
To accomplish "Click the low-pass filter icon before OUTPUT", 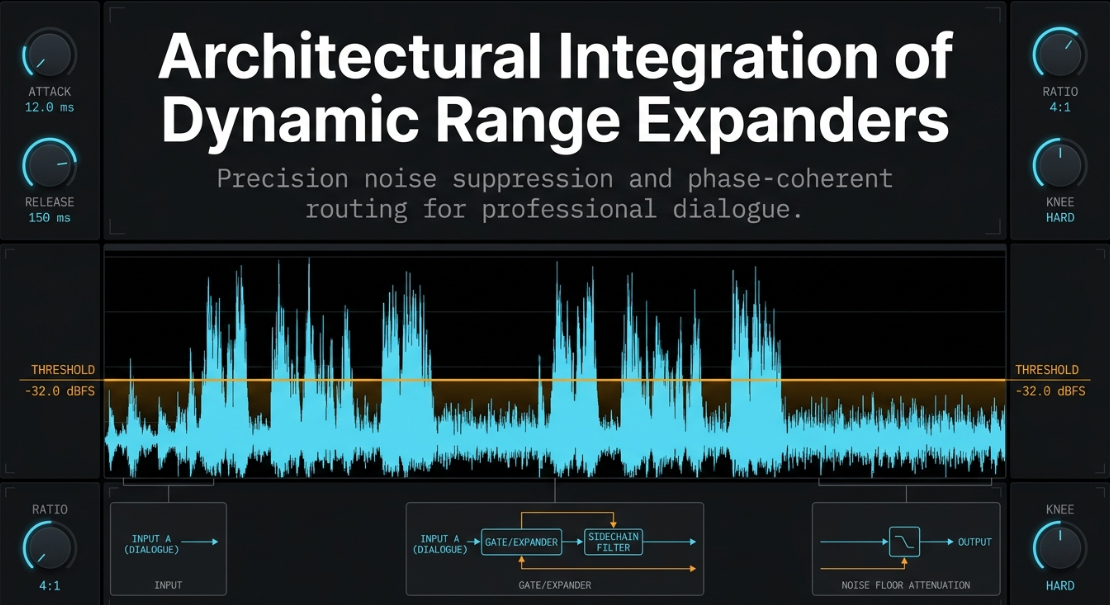I will (904, 542).
